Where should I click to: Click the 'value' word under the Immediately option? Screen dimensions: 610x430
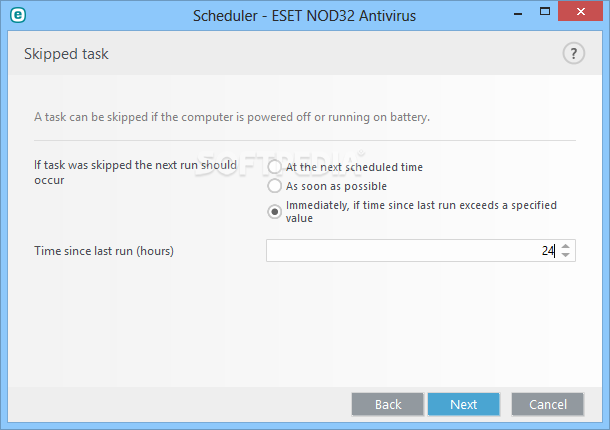[x=299, y=218]
